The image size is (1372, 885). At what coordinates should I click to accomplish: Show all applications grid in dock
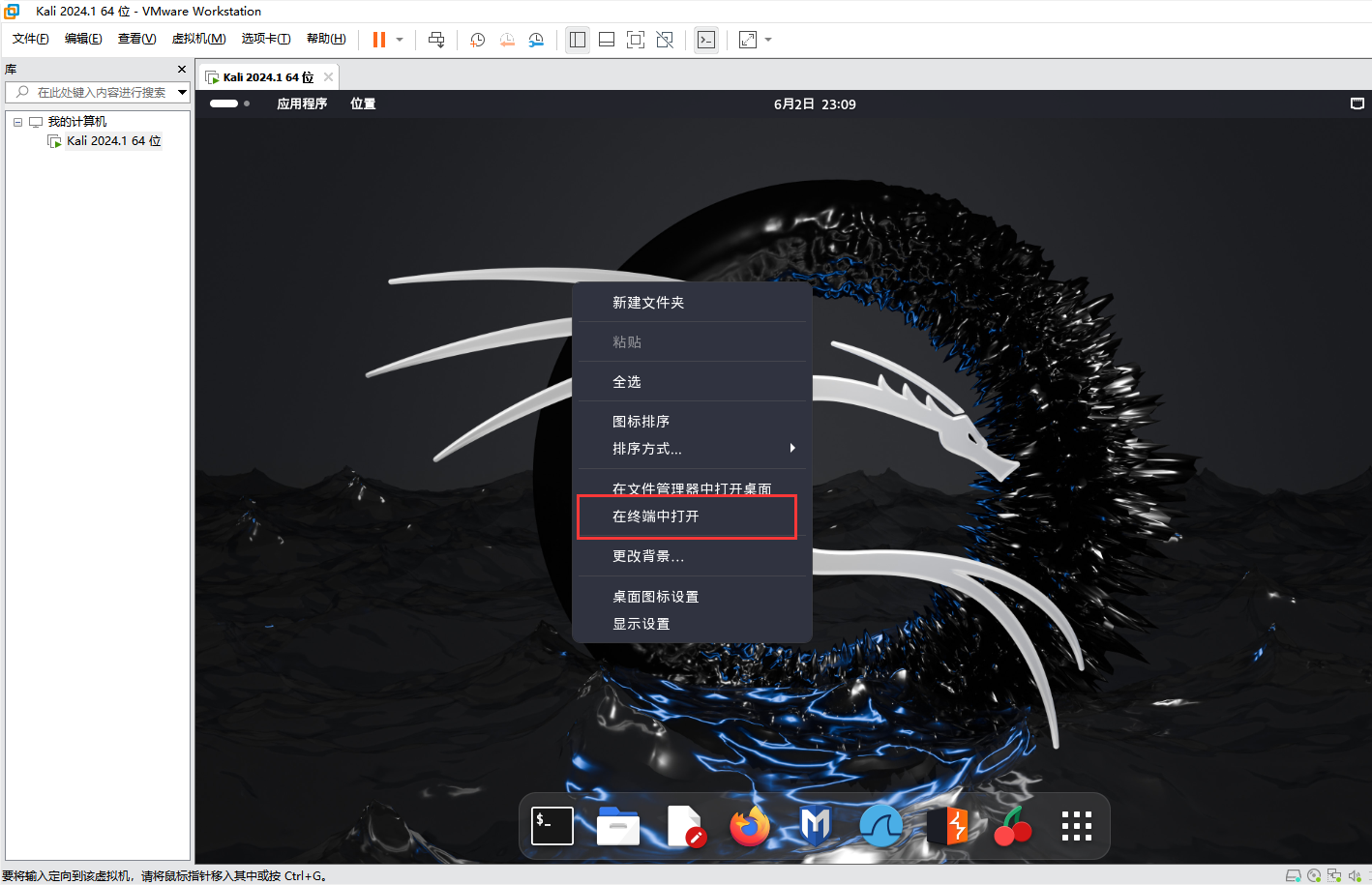click(x=1076, y=826)
